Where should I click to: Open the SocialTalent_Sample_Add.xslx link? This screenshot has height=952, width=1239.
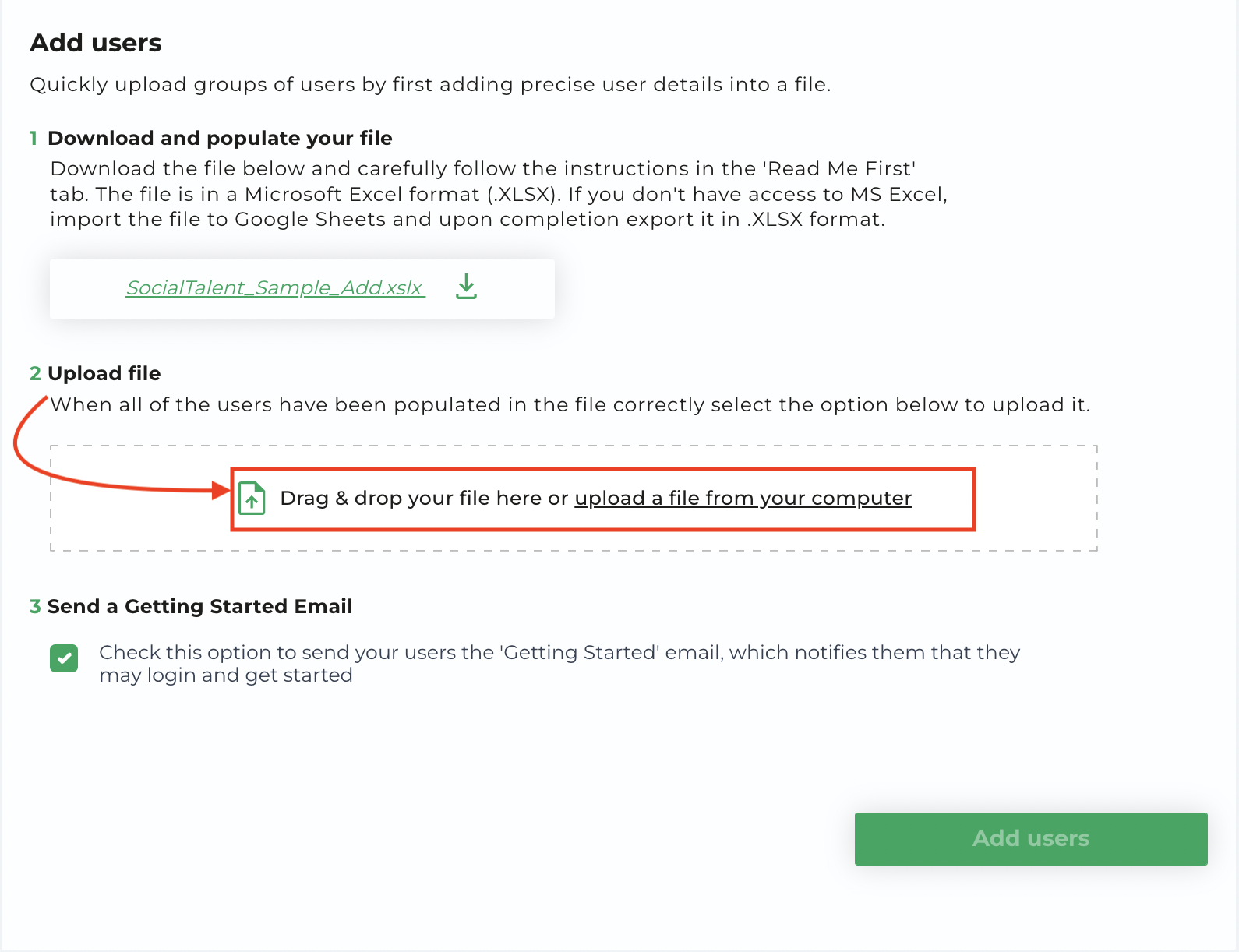pos(275,287)
